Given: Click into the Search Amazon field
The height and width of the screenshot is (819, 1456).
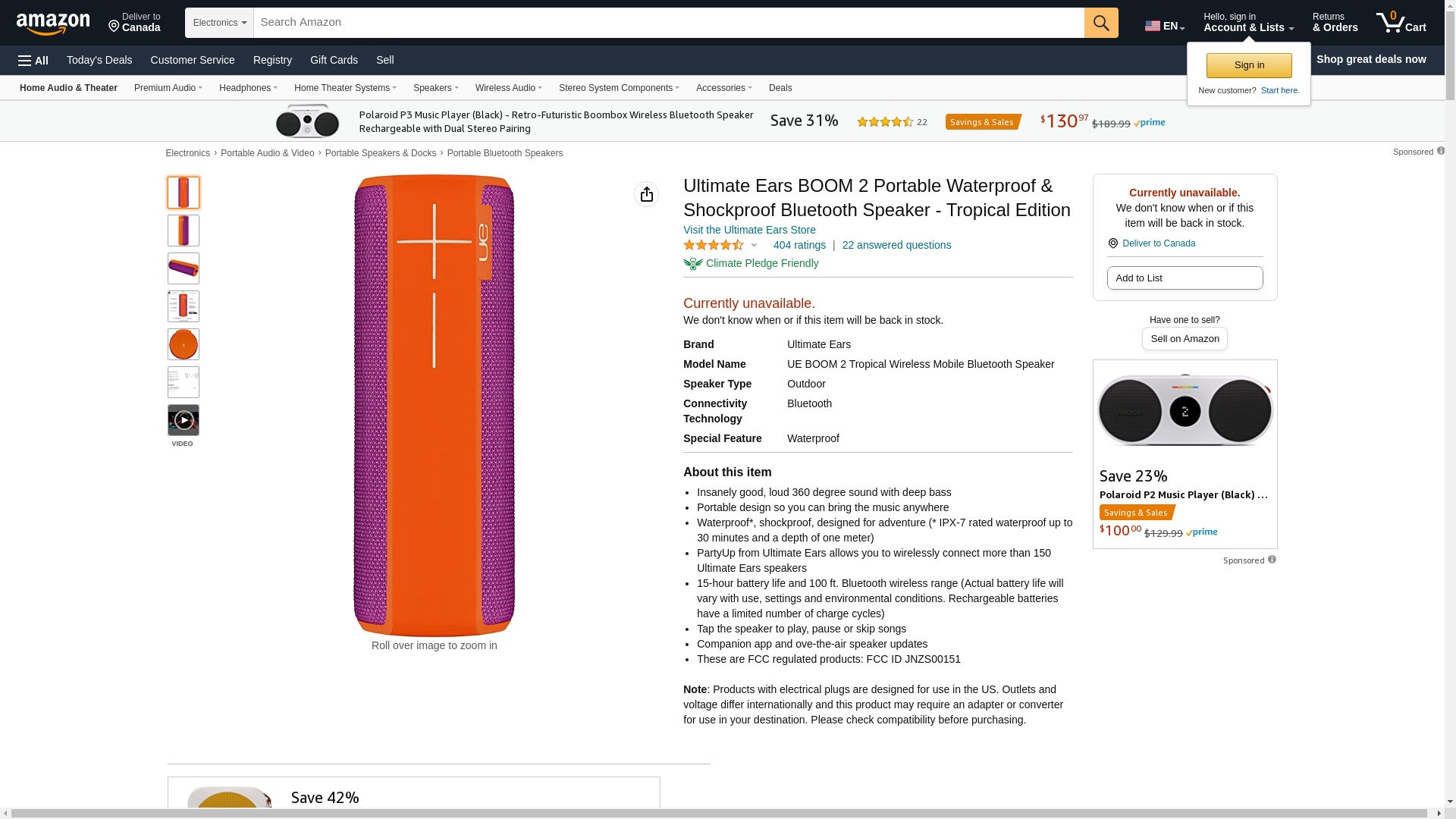Looking at the screenshot, I should pos(668,23).
